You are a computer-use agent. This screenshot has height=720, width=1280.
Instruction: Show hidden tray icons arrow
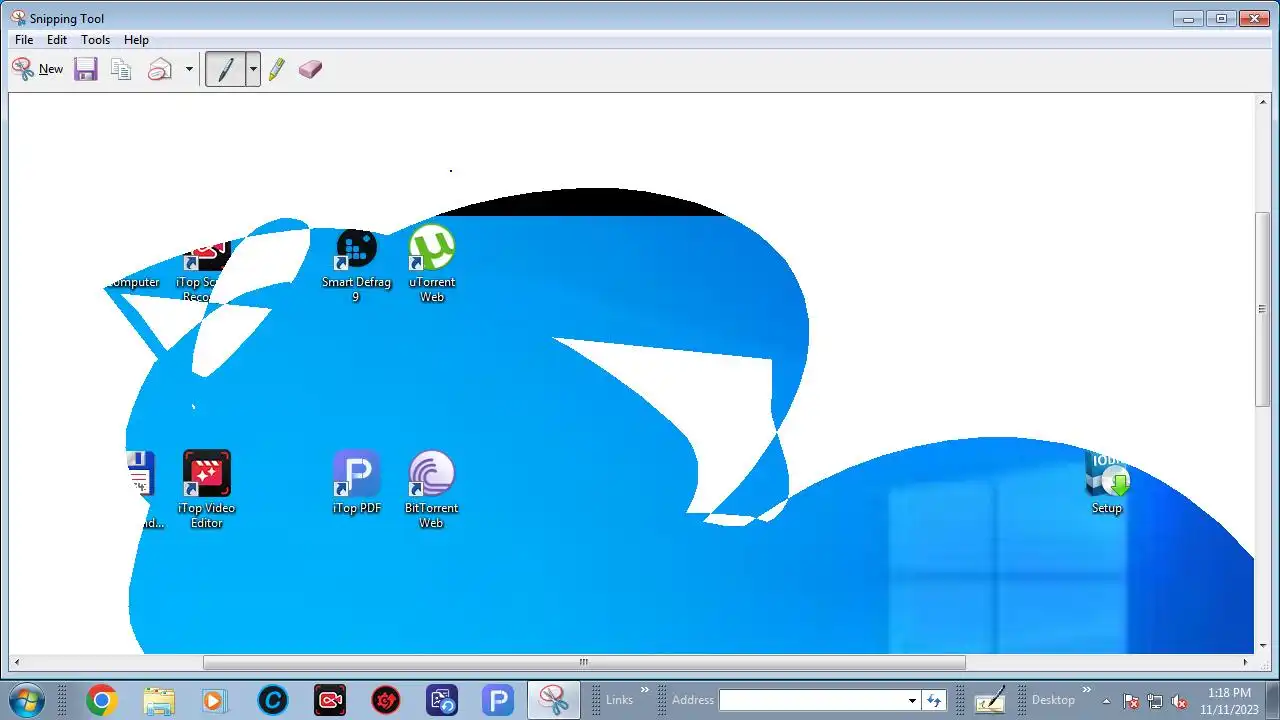click(x=1106, y=700)
